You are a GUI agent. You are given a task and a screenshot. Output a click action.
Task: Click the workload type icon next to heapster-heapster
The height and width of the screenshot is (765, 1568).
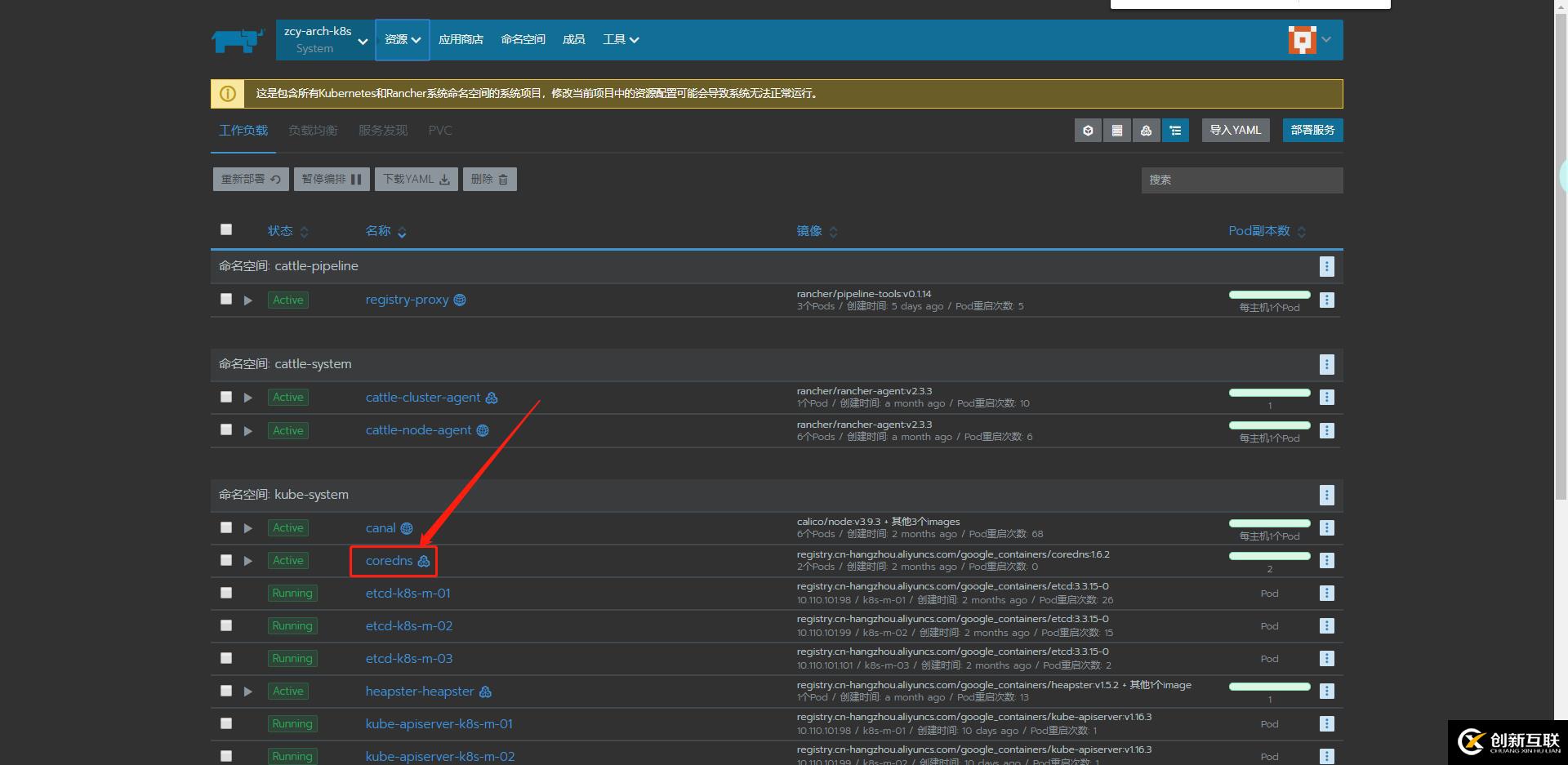click(485, 692)
